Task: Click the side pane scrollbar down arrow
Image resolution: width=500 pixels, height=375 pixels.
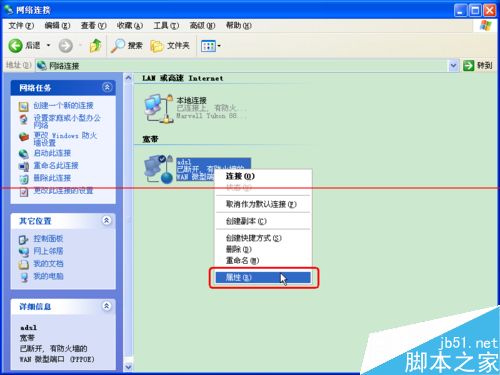Action: (x=128, y=367)
